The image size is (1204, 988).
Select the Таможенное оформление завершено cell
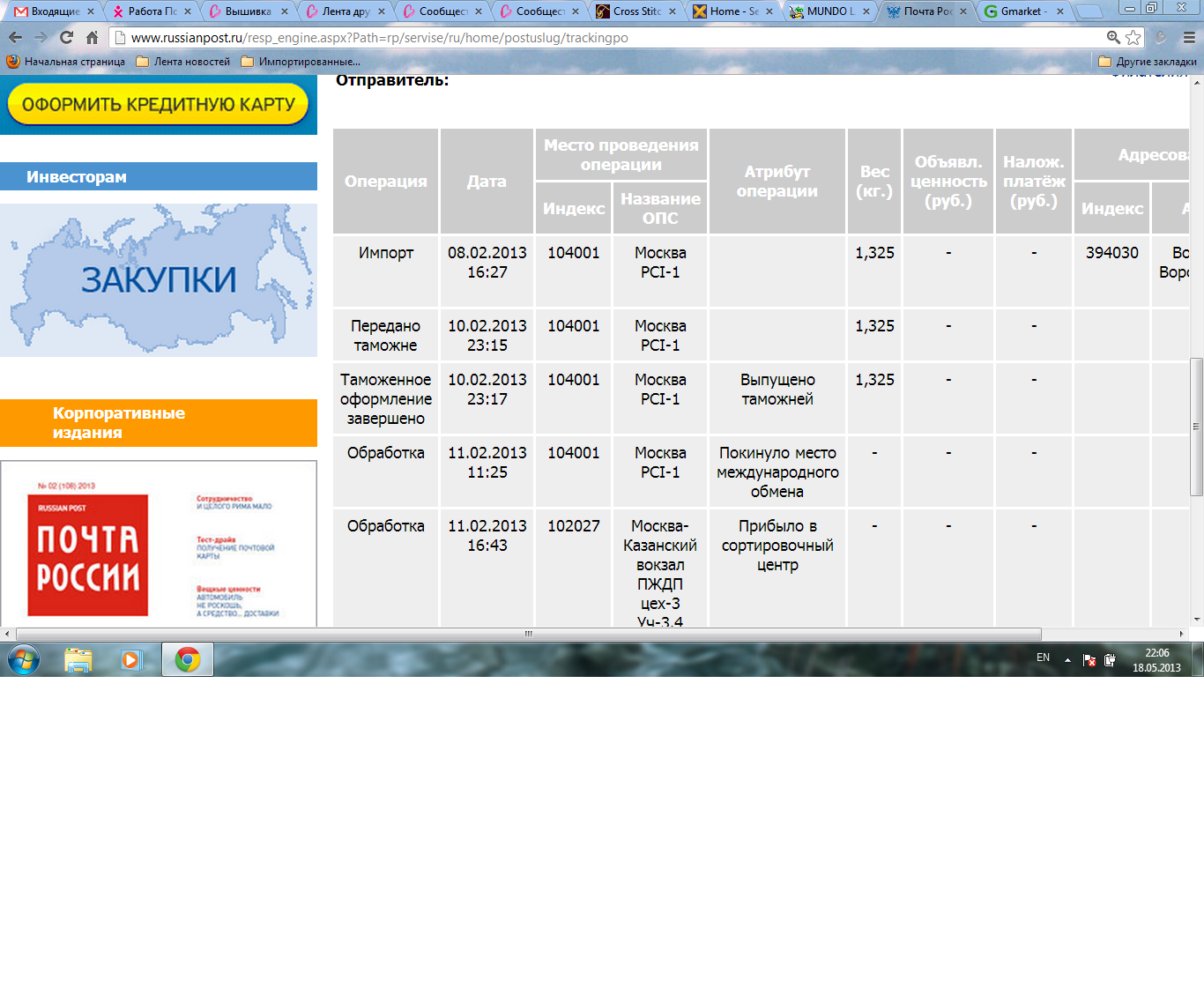coord(386,399)
